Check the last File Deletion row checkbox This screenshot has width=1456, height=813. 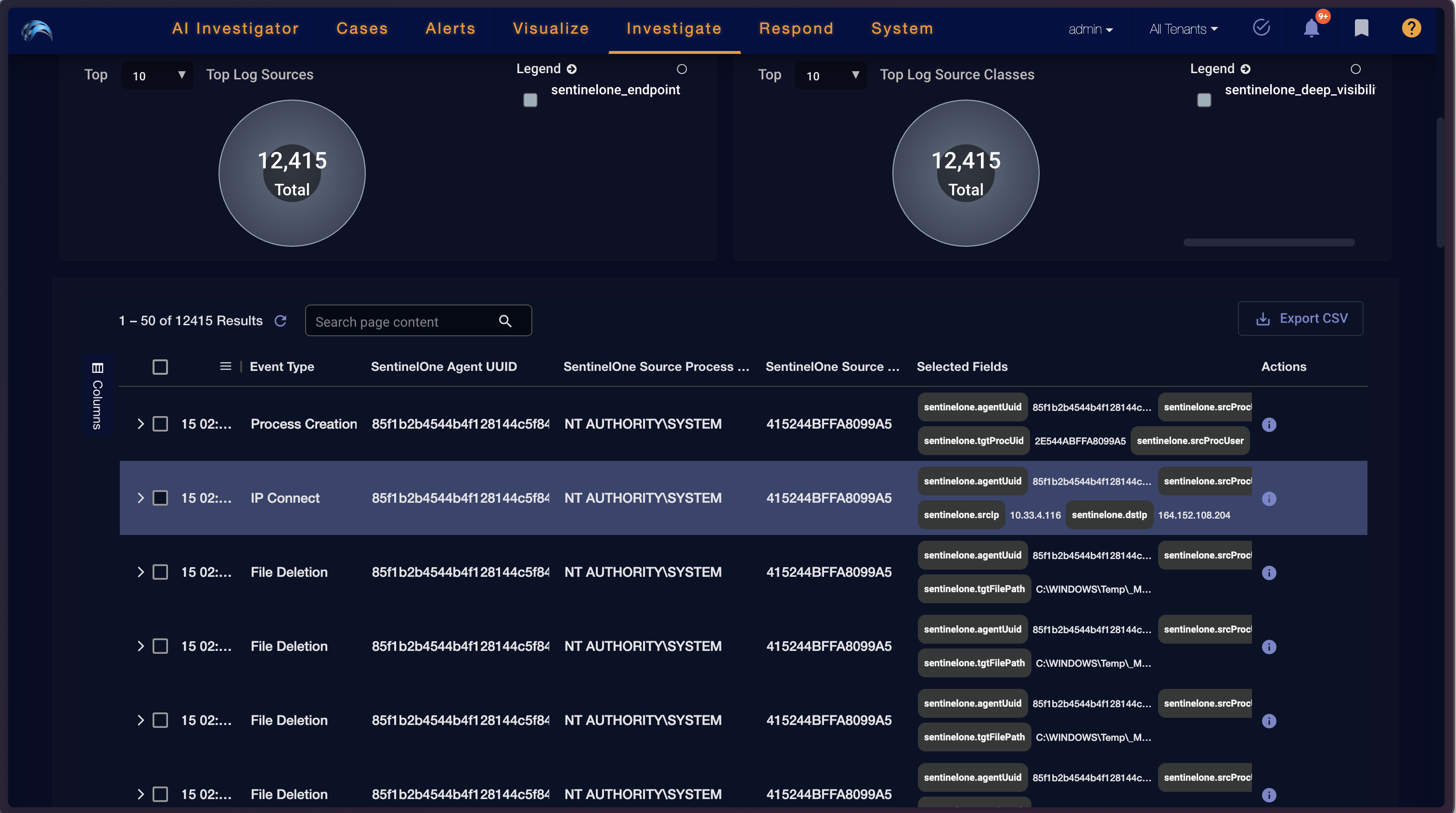(x=161, y=794)
